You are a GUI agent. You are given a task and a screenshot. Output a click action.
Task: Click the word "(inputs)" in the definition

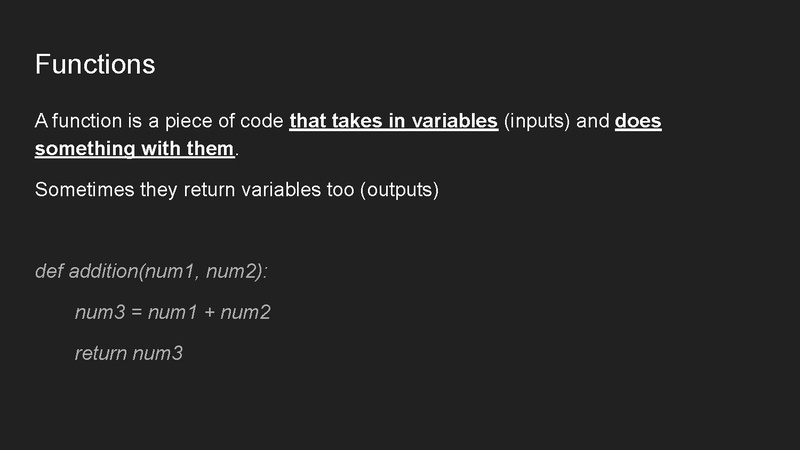pos(538,122)
